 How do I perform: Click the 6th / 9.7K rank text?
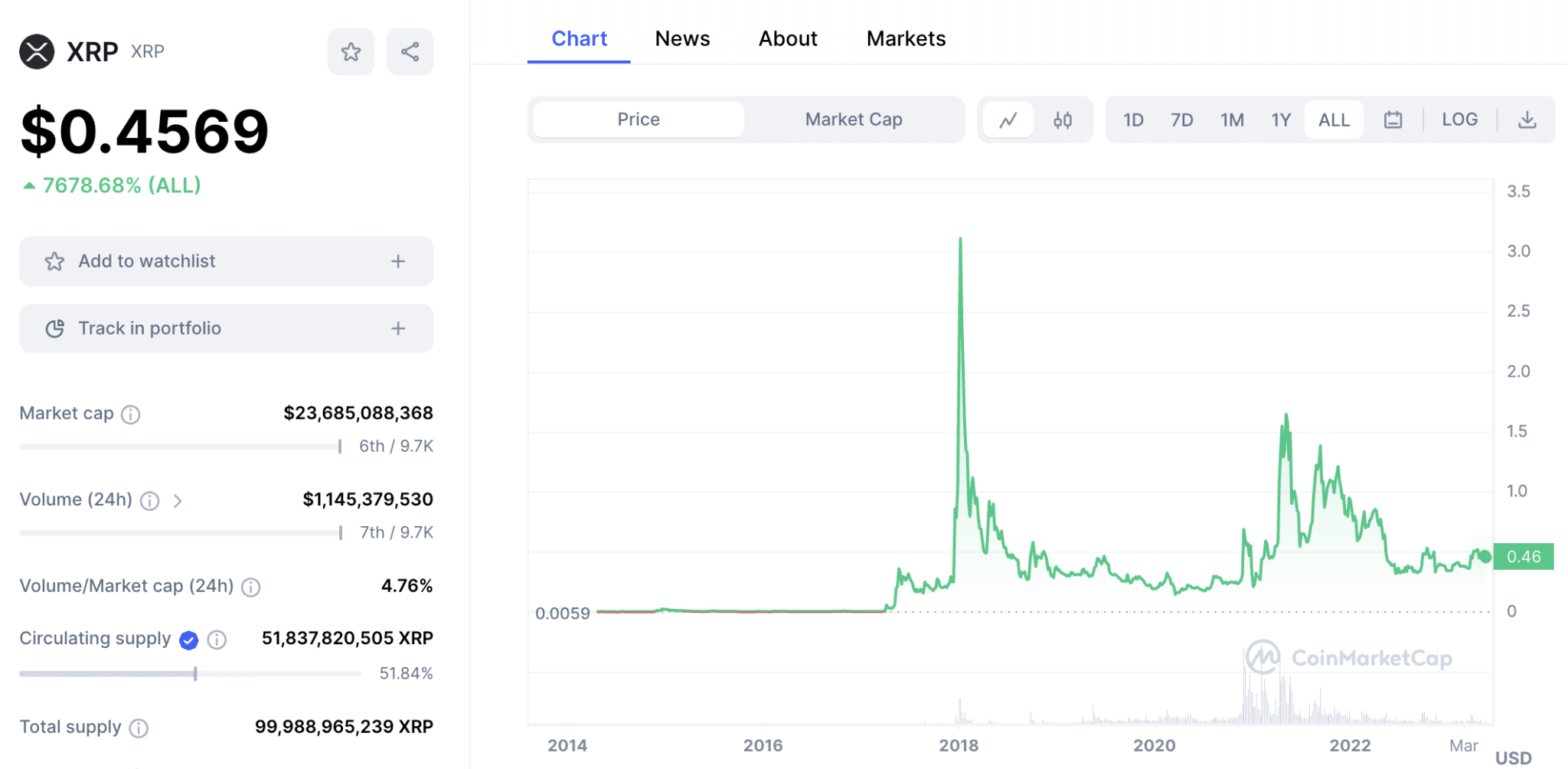coord(397,447)
